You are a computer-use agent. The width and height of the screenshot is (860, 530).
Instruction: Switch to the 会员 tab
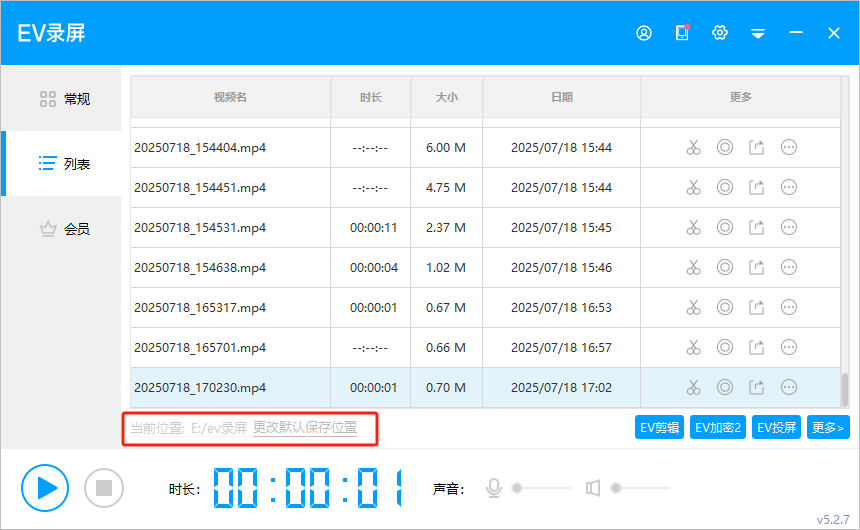pyautogui.click(x=61, y=228)
